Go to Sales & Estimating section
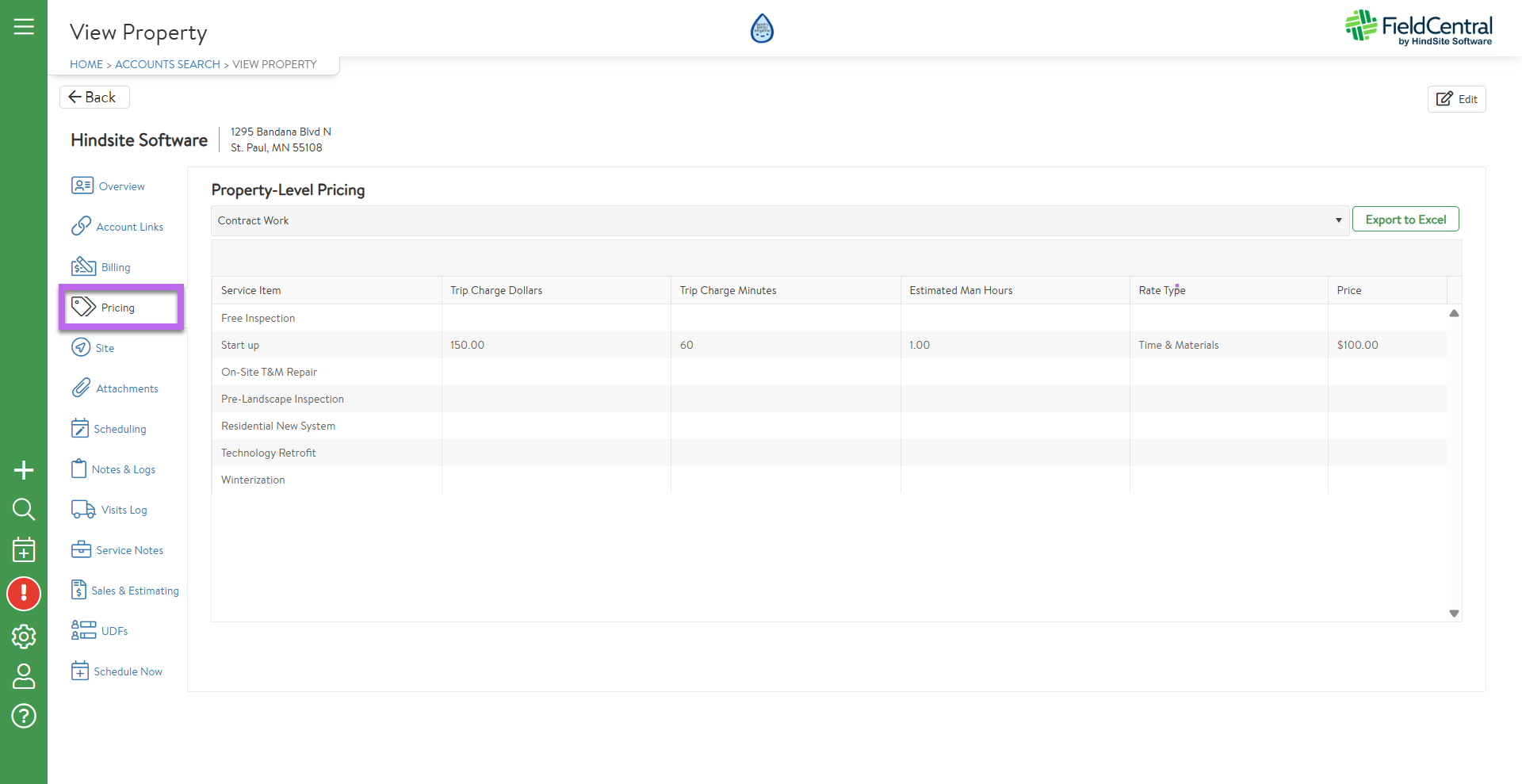Viewport: 1522px width, 784px height. click(x=125, y=591)
